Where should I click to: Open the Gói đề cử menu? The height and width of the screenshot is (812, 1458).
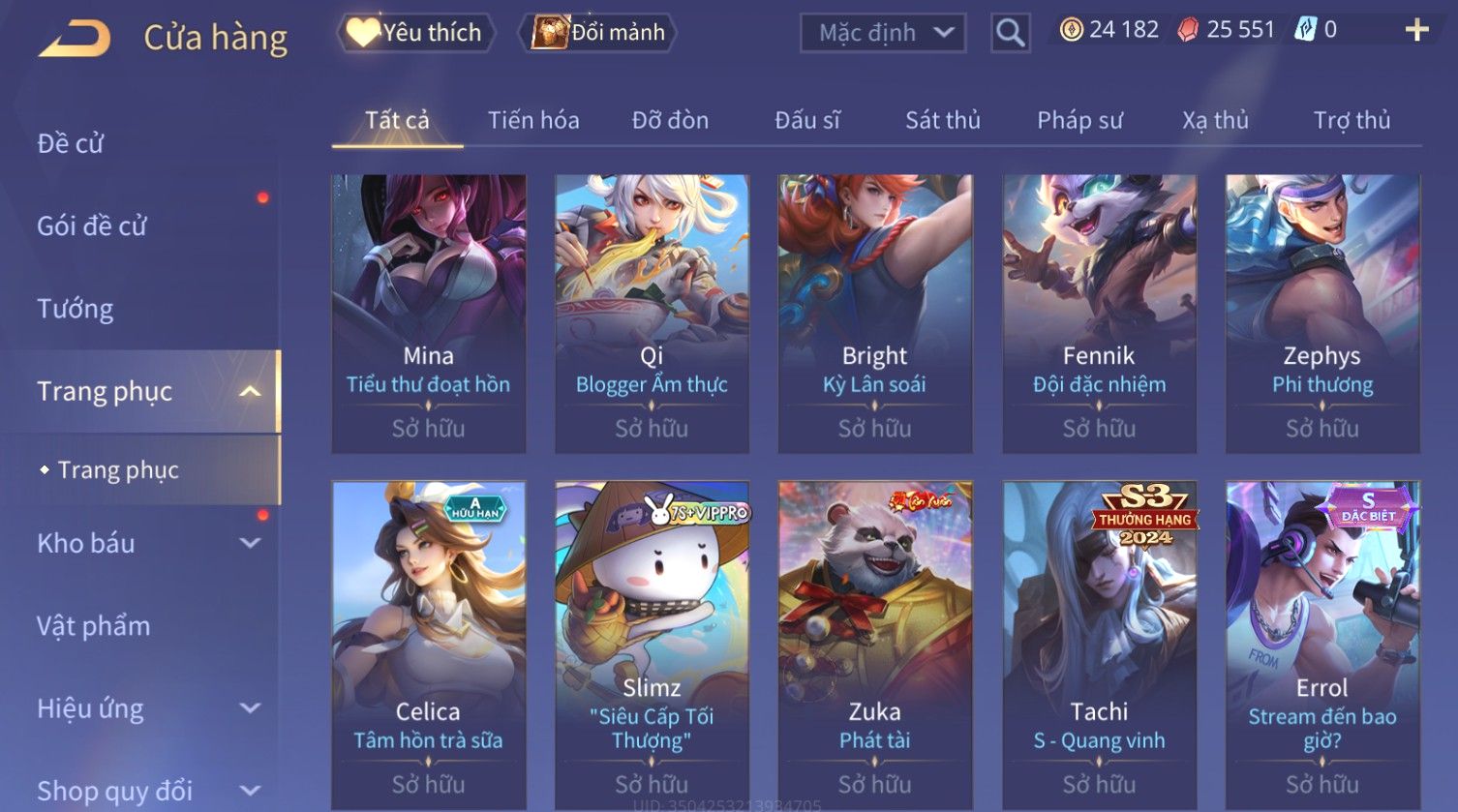pos(91,226)
